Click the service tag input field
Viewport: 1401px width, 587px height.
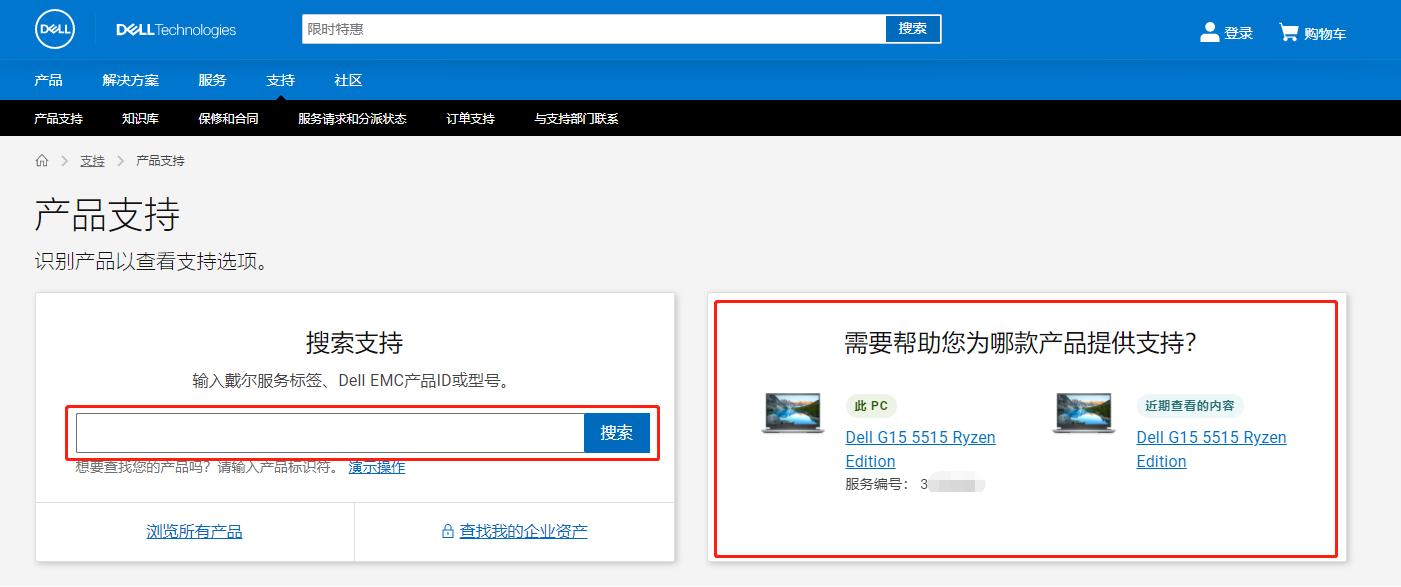[x=328, y=432]
